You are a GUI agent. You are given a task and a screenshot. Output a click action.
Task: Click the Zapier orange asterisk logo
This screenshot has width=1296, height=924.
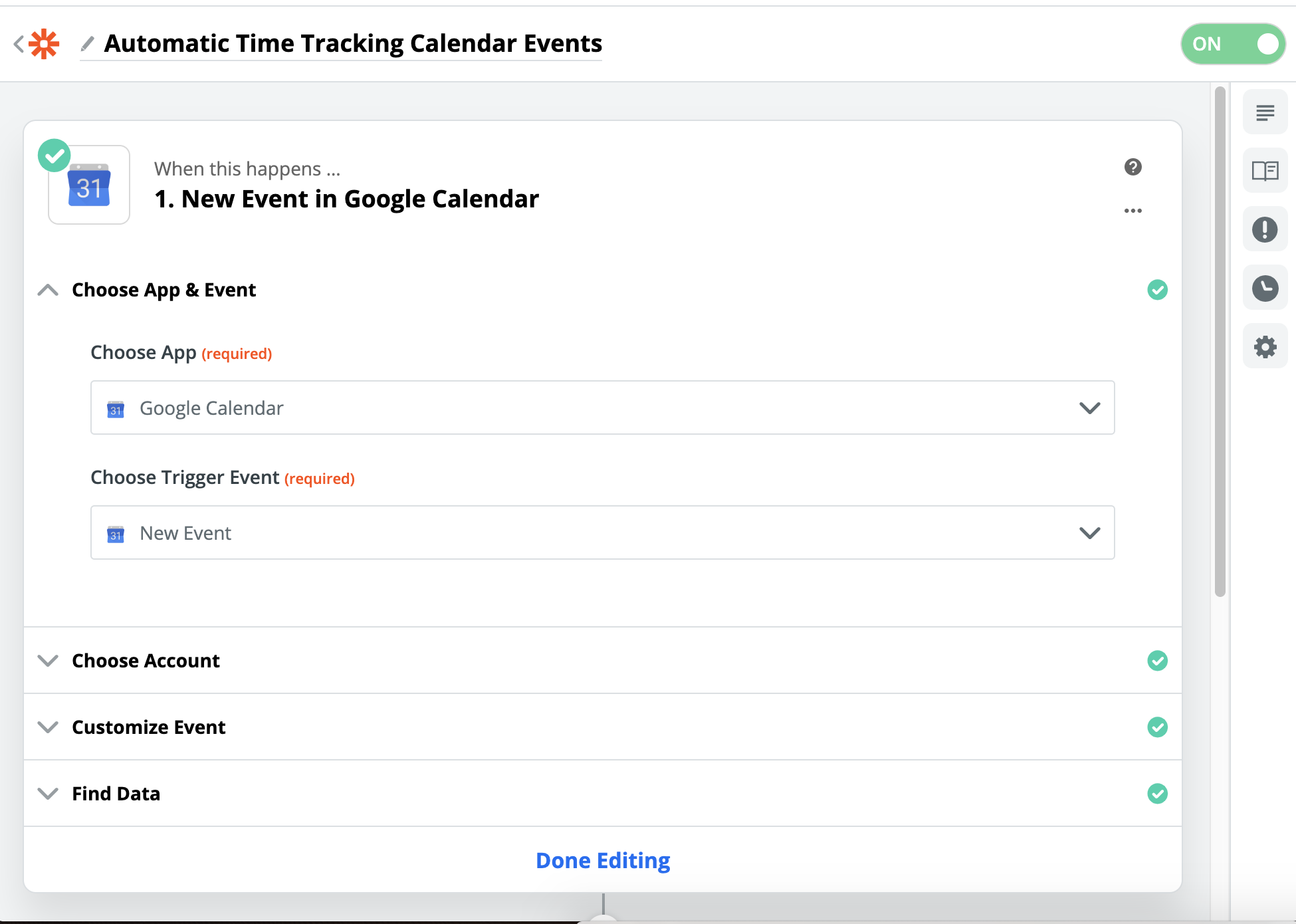[44, 44]
